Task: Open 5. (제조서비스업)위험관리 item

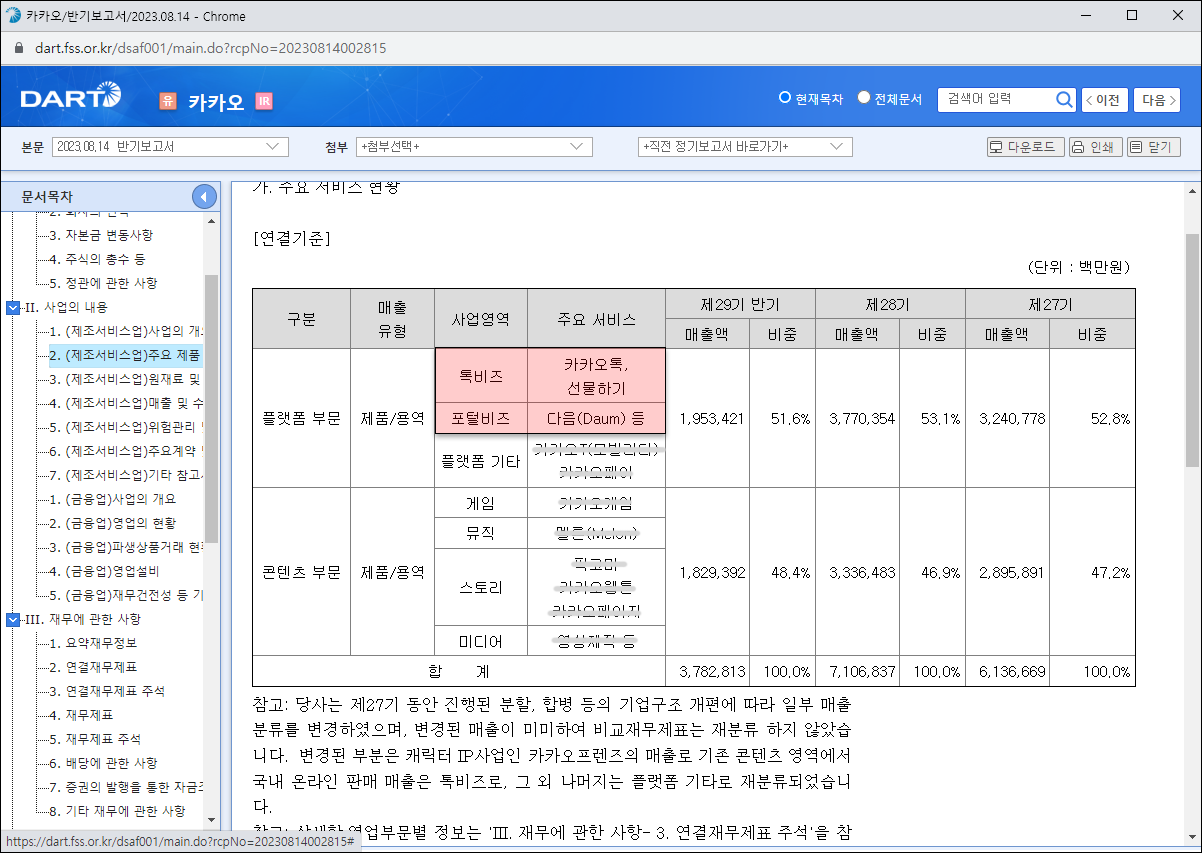Action: [127, 427]
